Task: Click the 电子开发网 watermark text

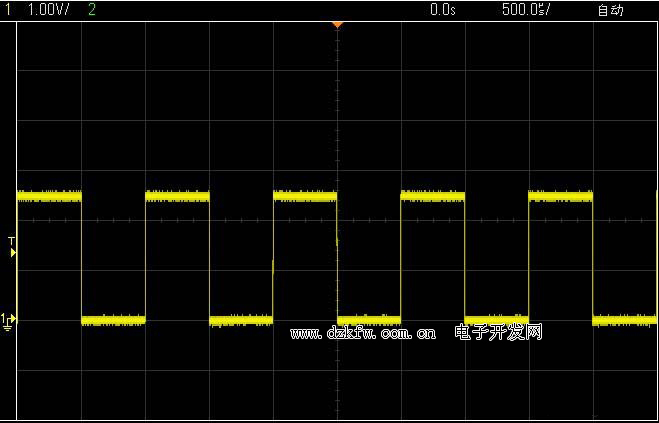Action: 498,332
